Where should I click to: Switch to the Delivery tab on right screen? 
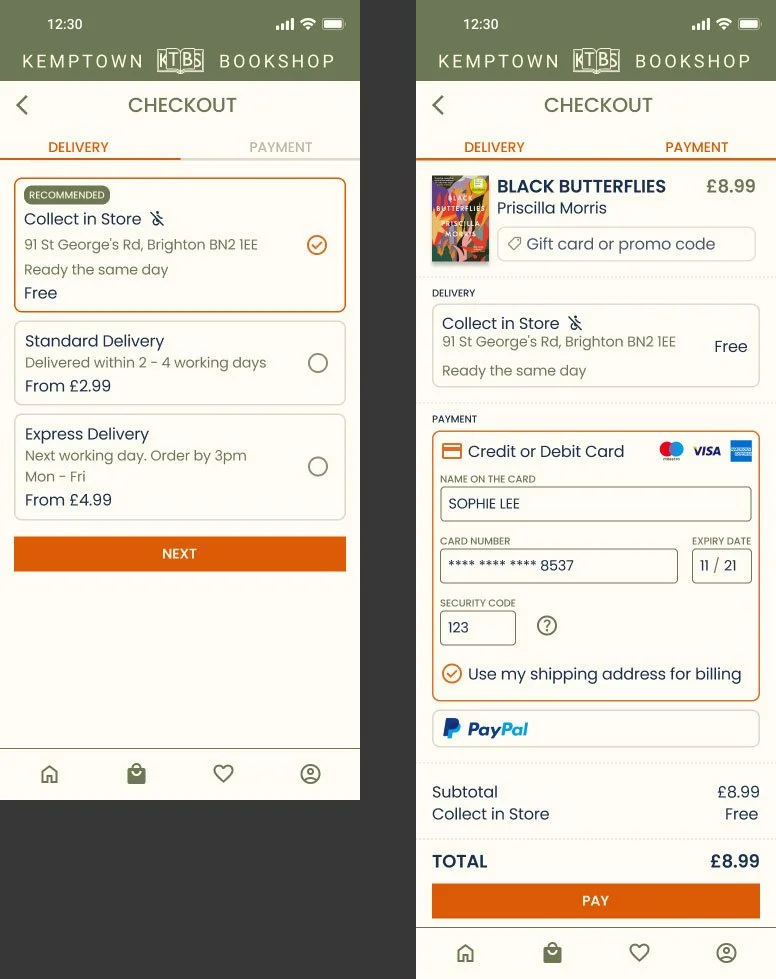494,147
